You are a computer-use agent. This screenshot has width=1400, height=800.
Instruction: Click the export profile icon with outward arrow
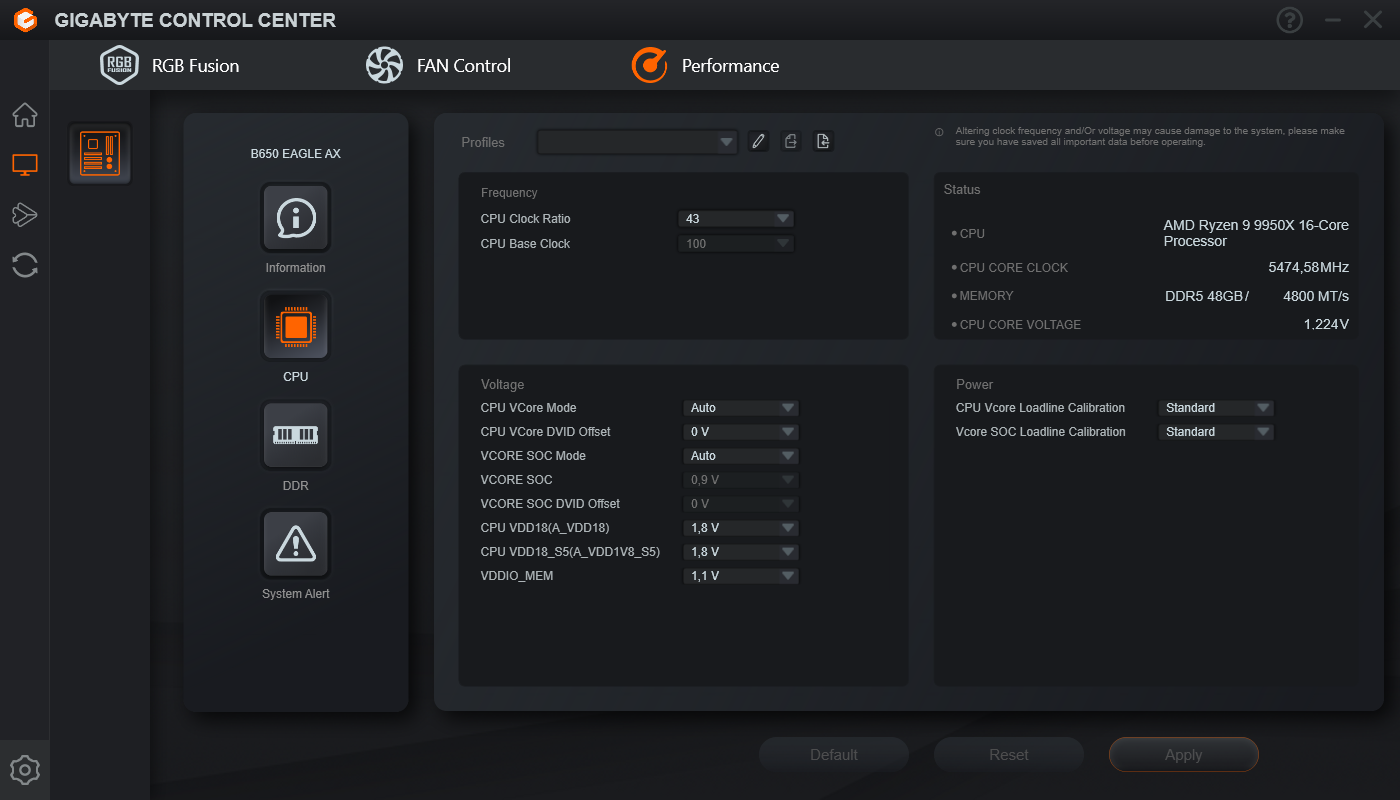click(791, 141)
